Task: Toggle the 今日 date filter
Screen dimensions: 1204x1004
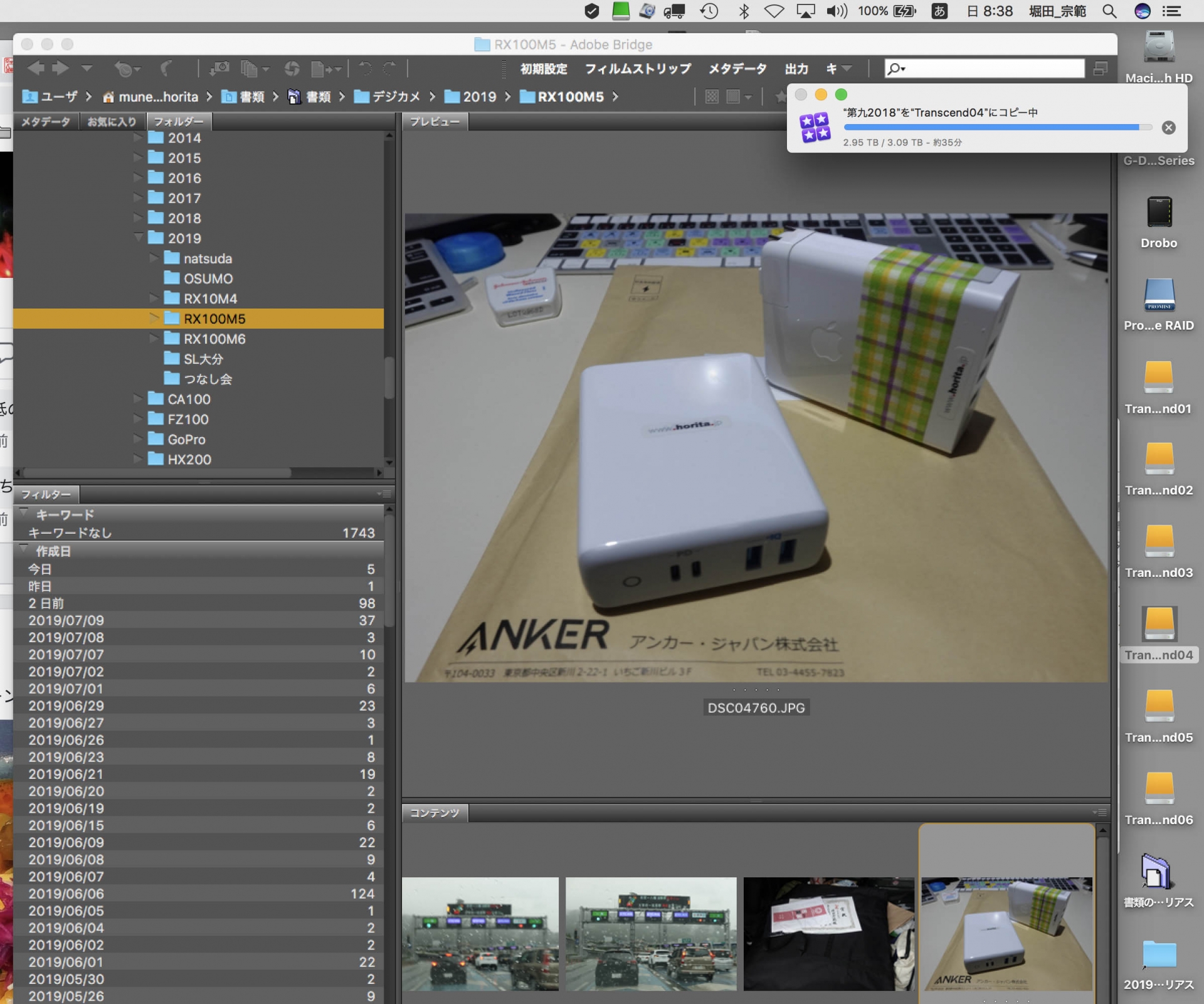Action: [x=199, y=569]
